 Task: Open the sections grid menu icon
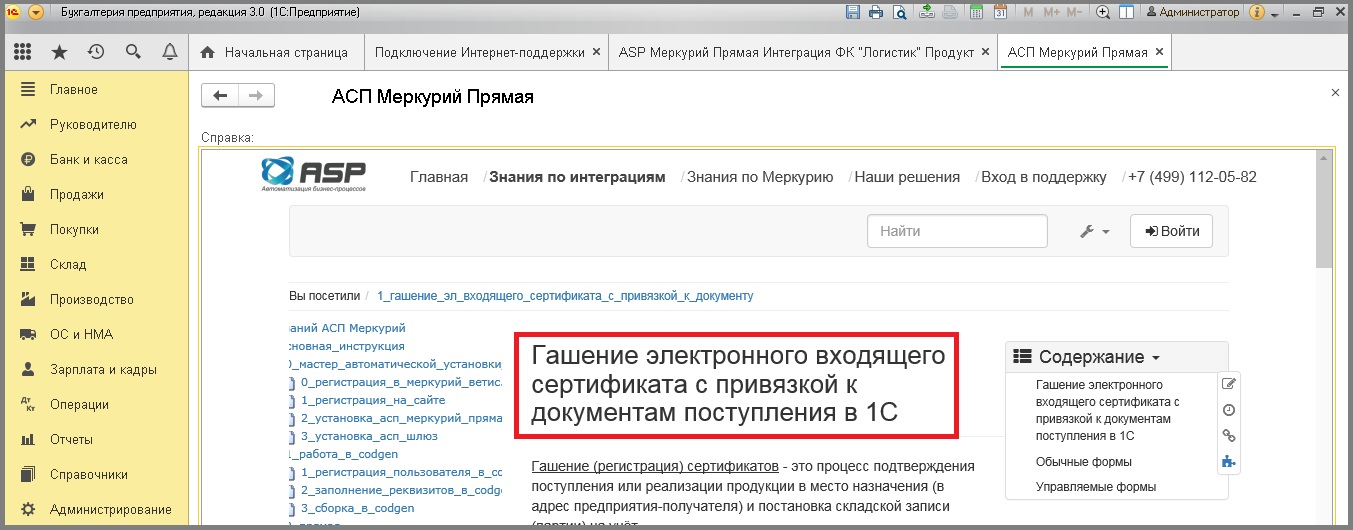coord(23,52)
